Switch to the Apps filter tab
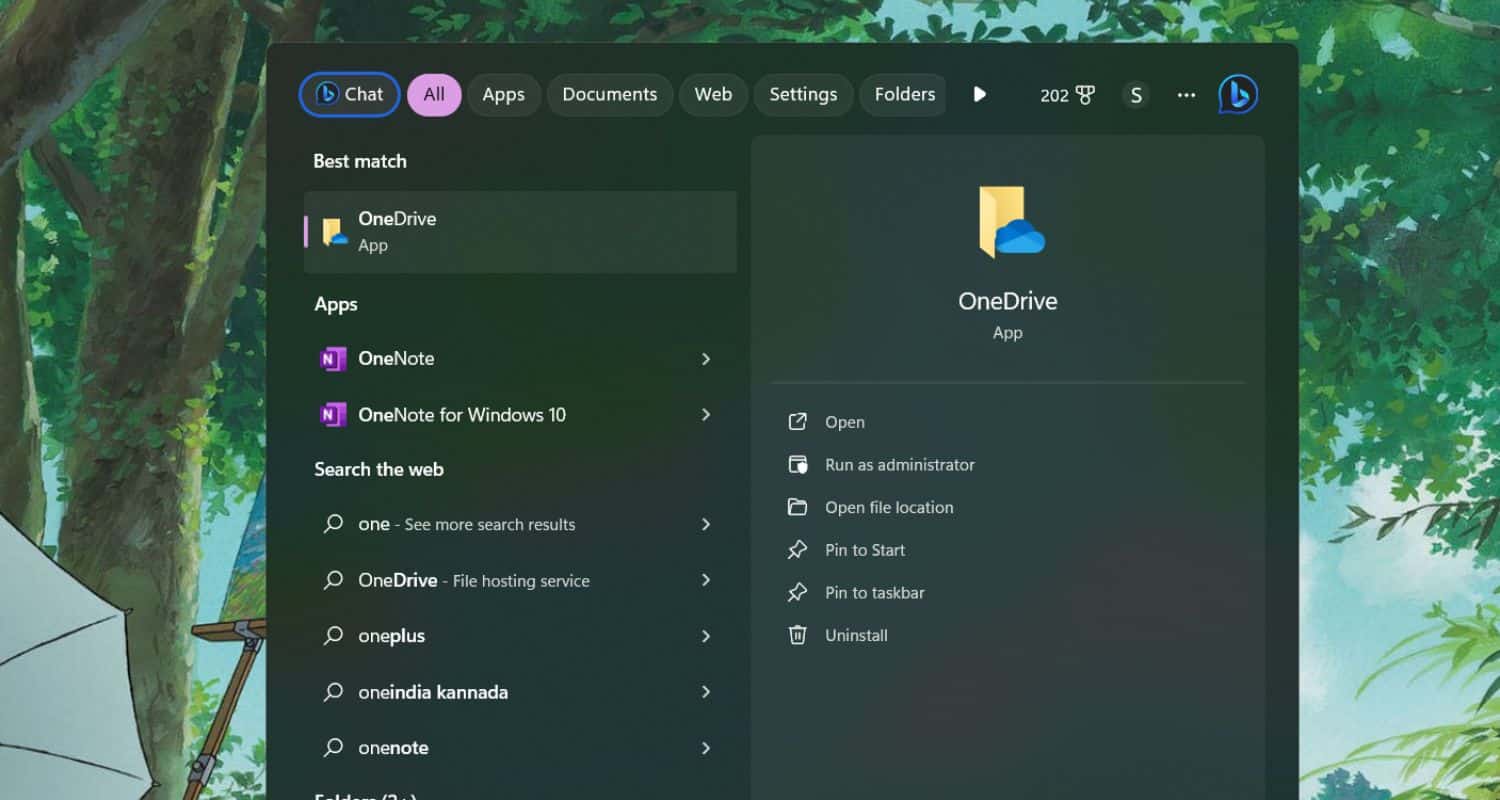This screenshot has width=1500, height=800. [503, 95]
